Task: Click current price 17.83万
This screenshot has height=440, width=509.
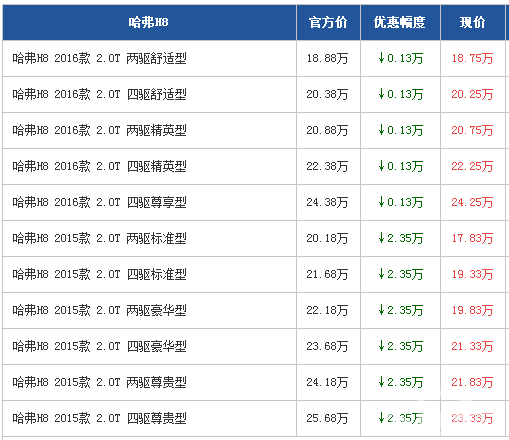Action: (x=472, y=238)
